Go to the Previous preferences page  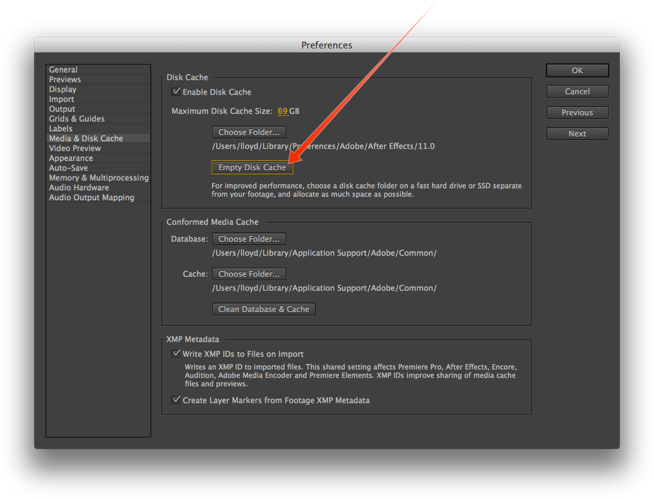577,113
